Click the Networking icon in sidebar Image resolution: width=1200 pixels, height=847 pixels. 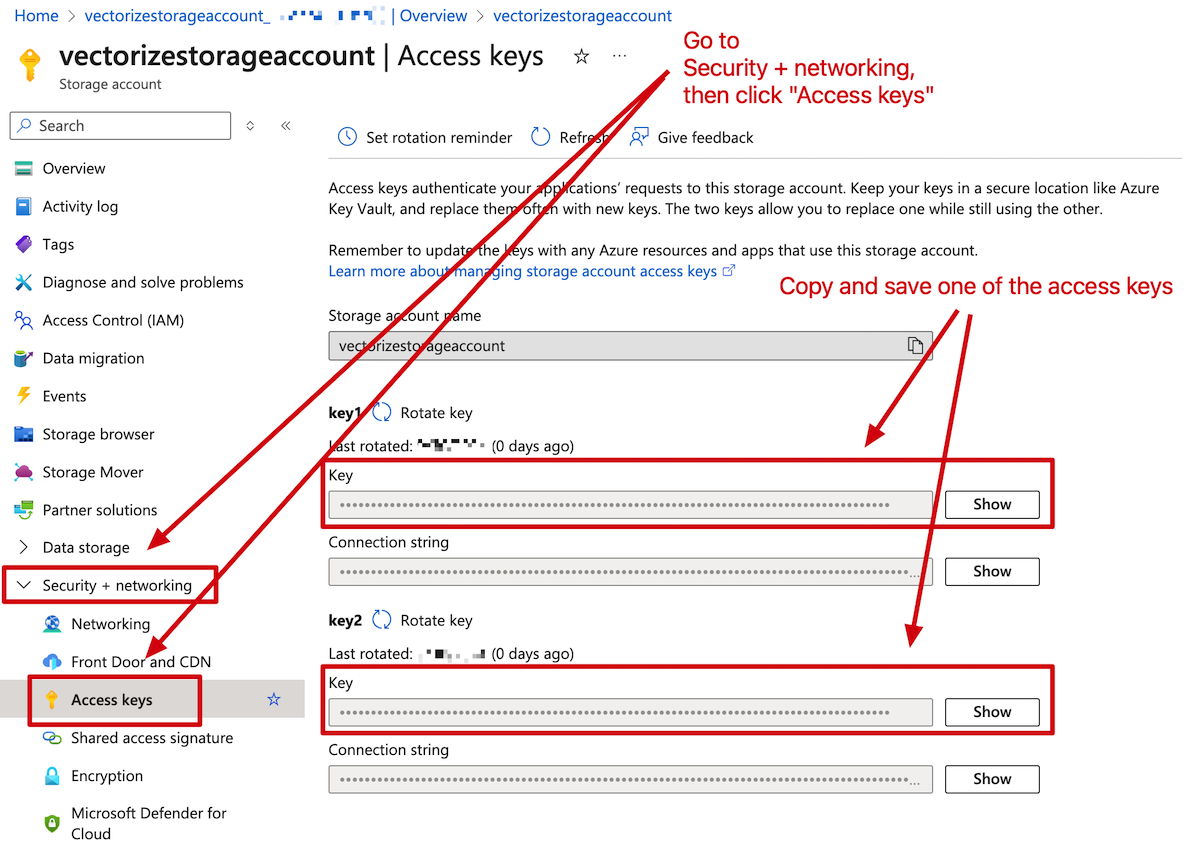tap(52, 624)
